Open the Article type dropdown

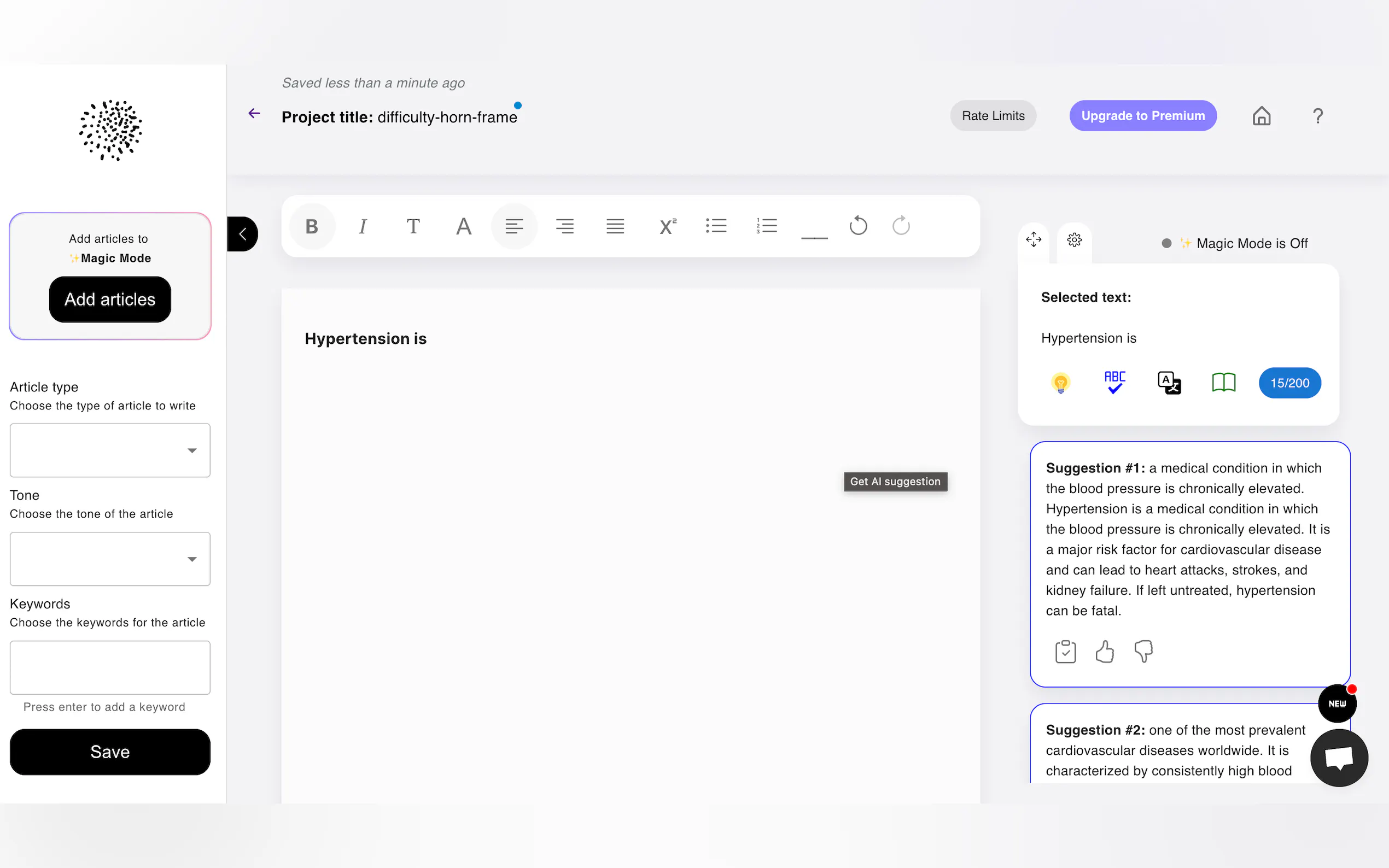(x=110, y=450)
